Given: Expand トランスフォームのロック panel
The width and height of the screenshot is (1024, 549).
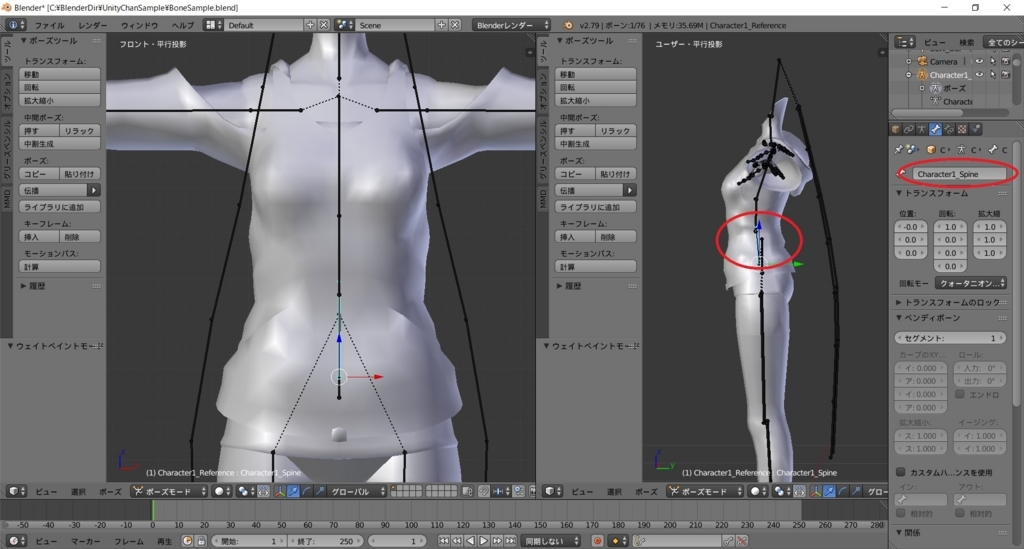Looking at the screenshot, I should click(x=899, y=302).
